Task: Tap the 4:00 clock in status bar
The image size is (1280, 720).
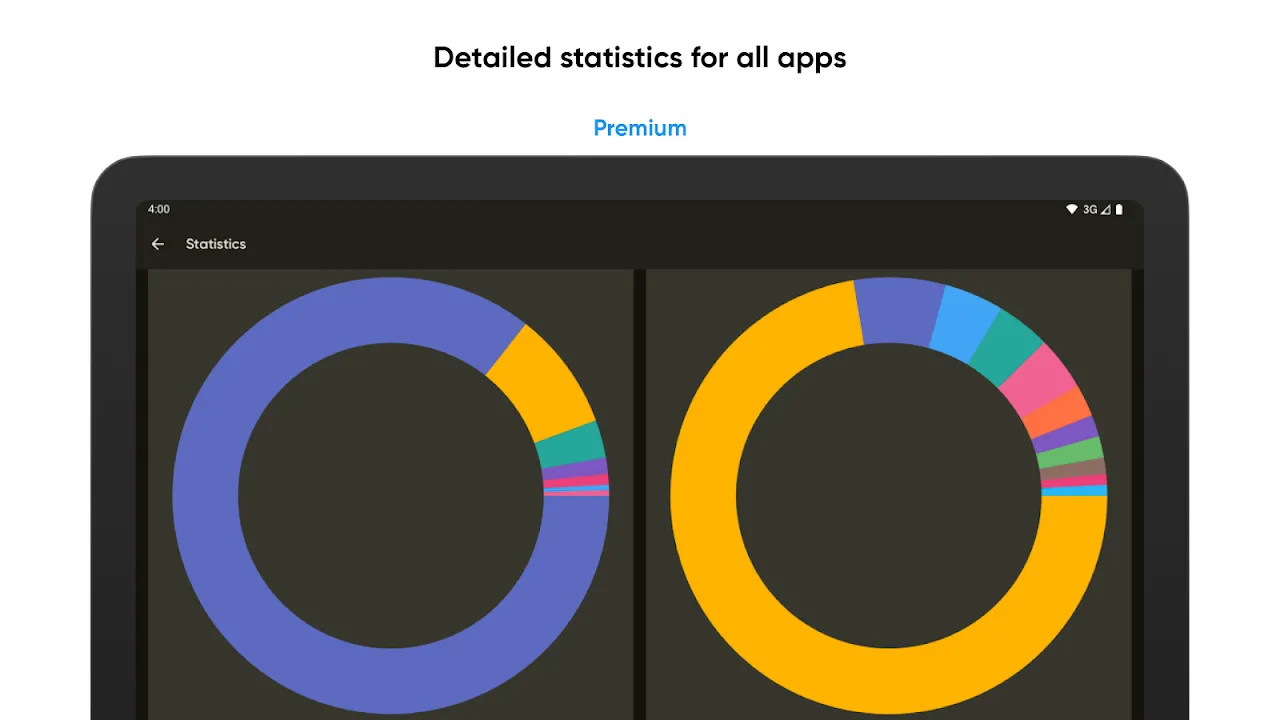Action: tap(159, 210)
